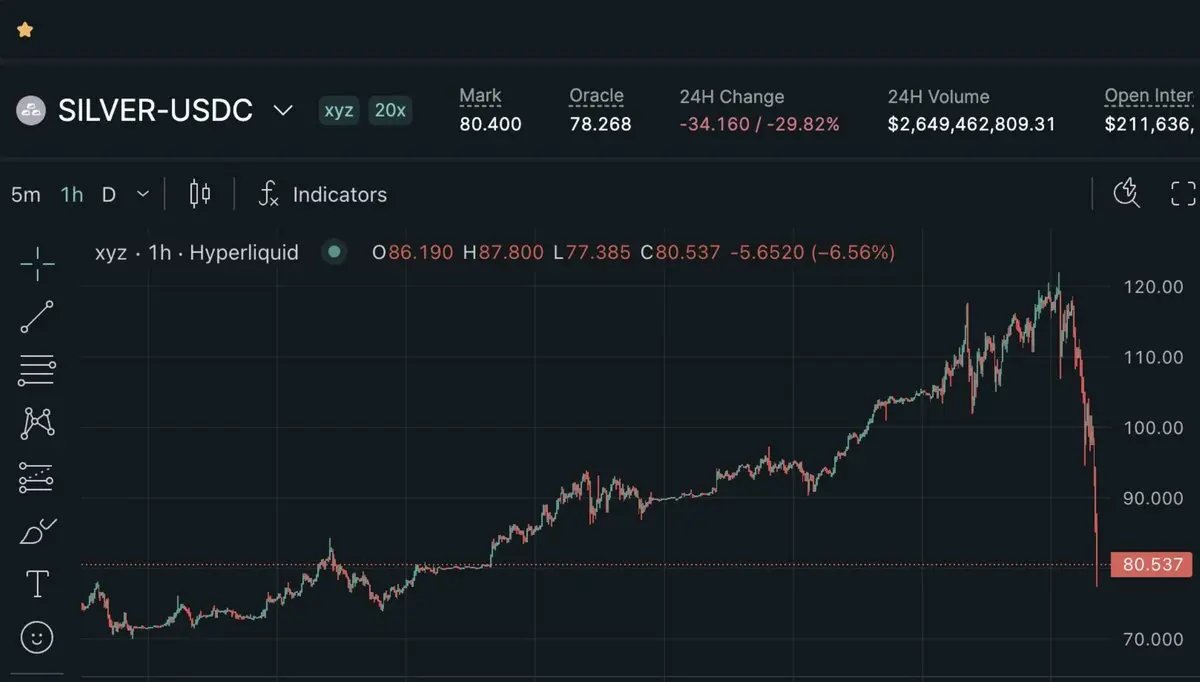Open candlestick chart type selector
Viewport: 1200px width, 682px height.
[200, 194]
